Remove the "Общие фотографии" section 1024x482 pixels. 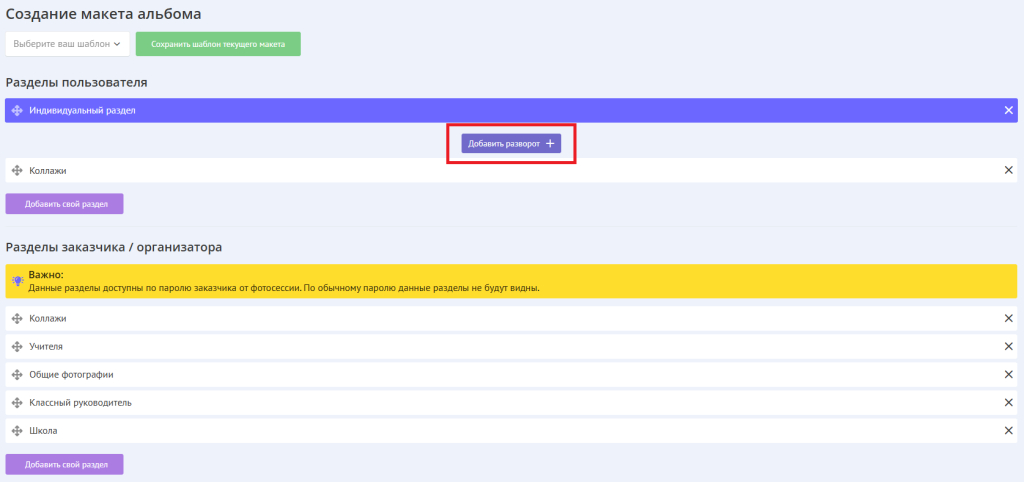point(1008,374)
